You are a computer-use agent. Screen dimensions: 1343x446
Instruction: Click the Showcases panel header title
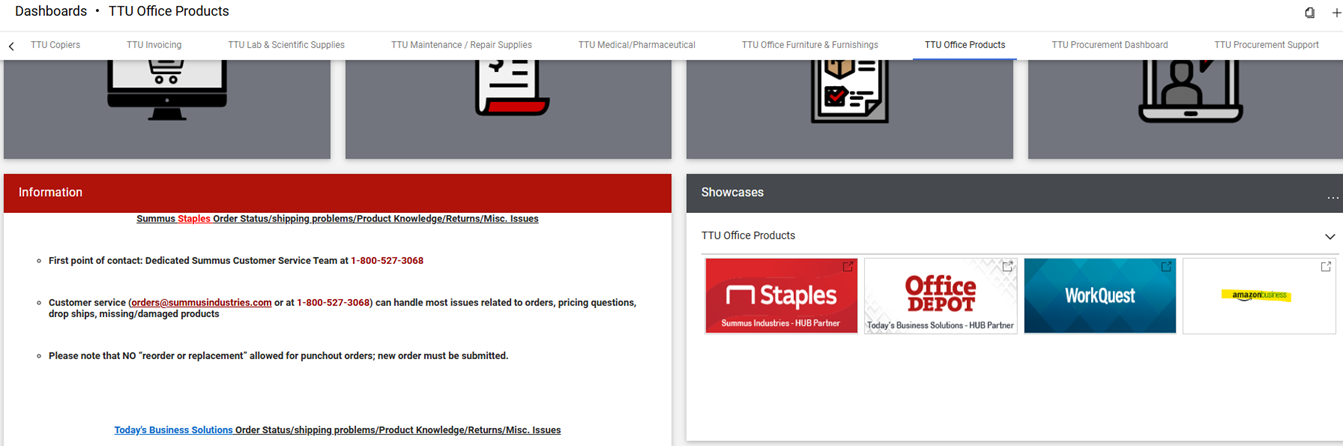pos(732,192)
